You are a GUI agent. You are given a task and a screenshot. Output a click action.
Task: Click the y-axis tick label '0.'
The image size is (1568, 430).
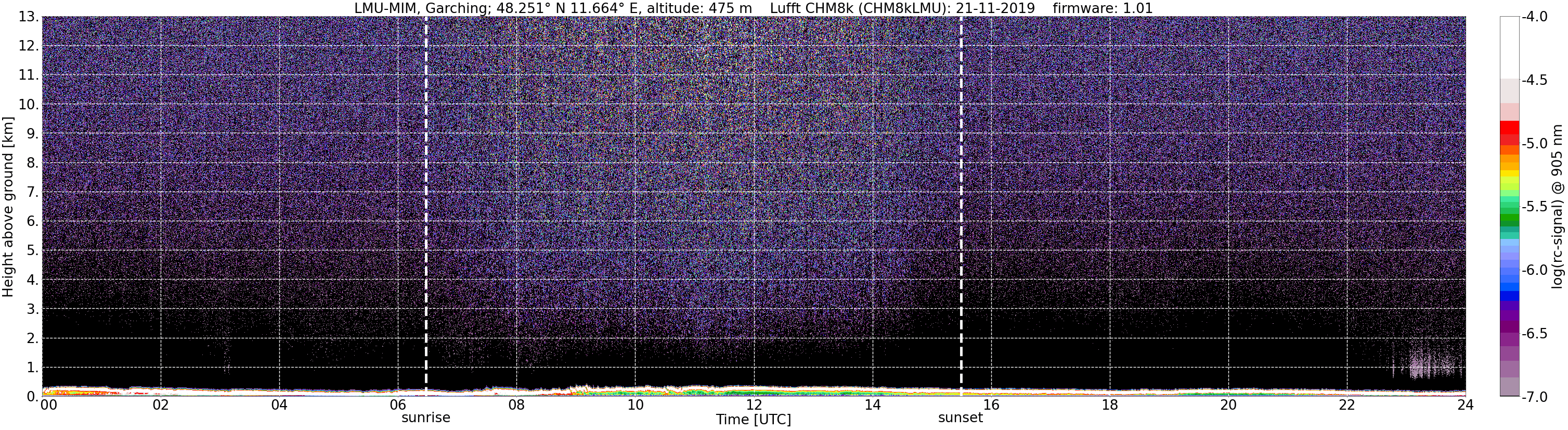pos(33,397)
